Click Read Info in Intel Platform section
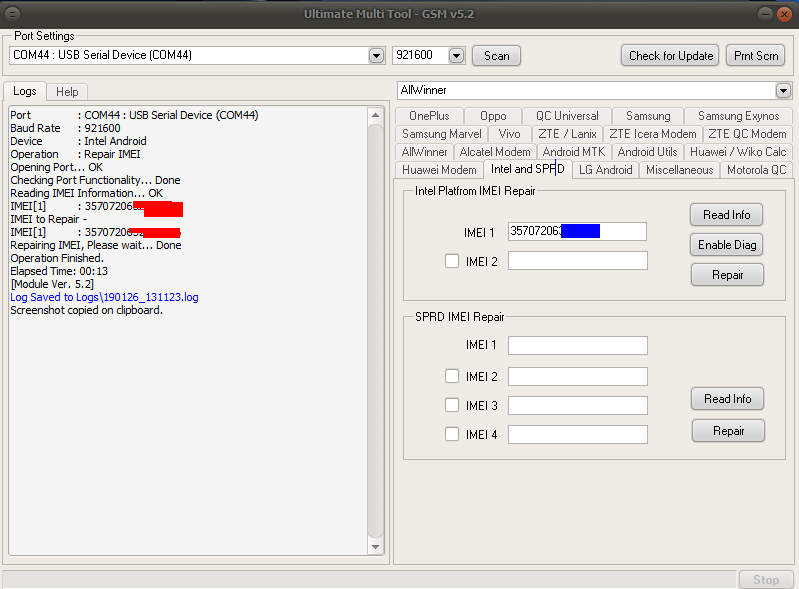 coord(727,215)
